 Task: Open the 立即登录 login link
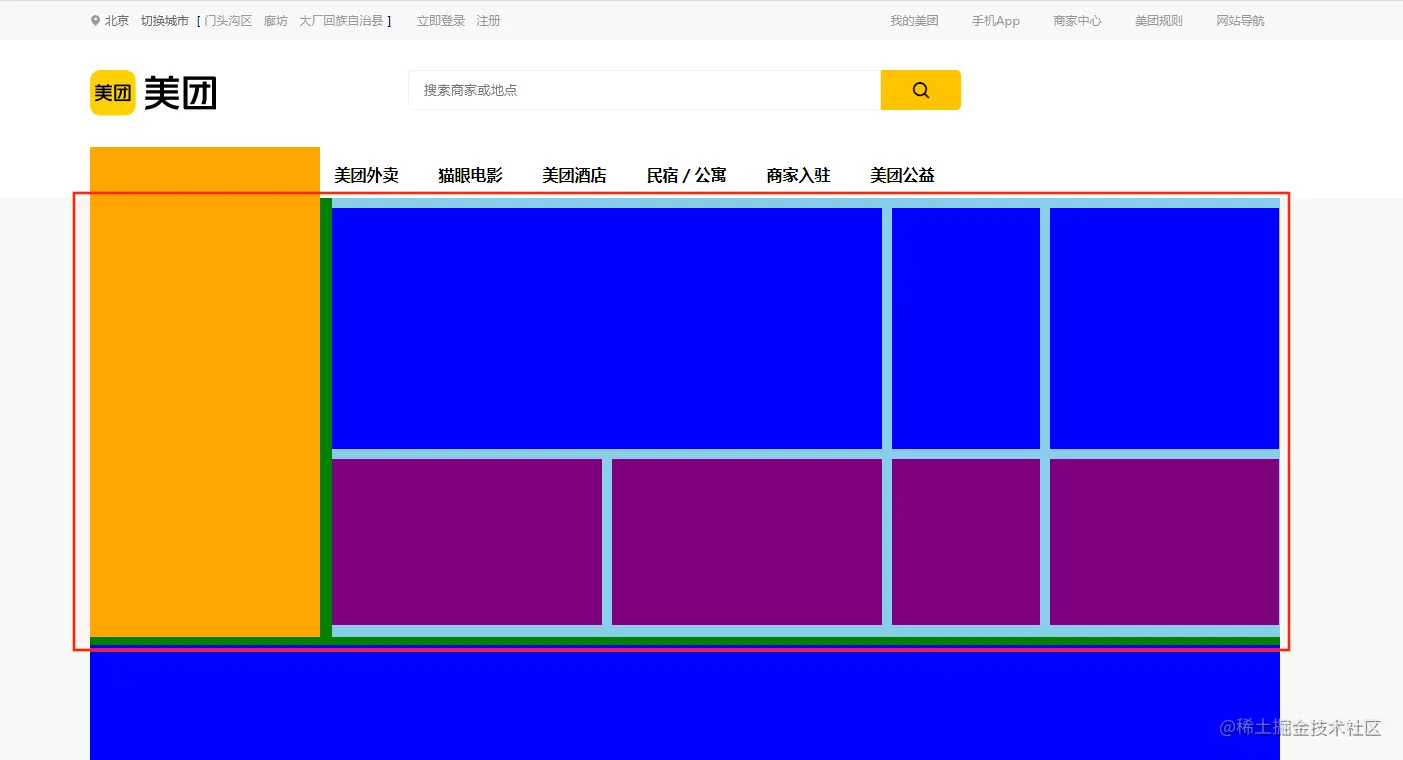[441, 21]
